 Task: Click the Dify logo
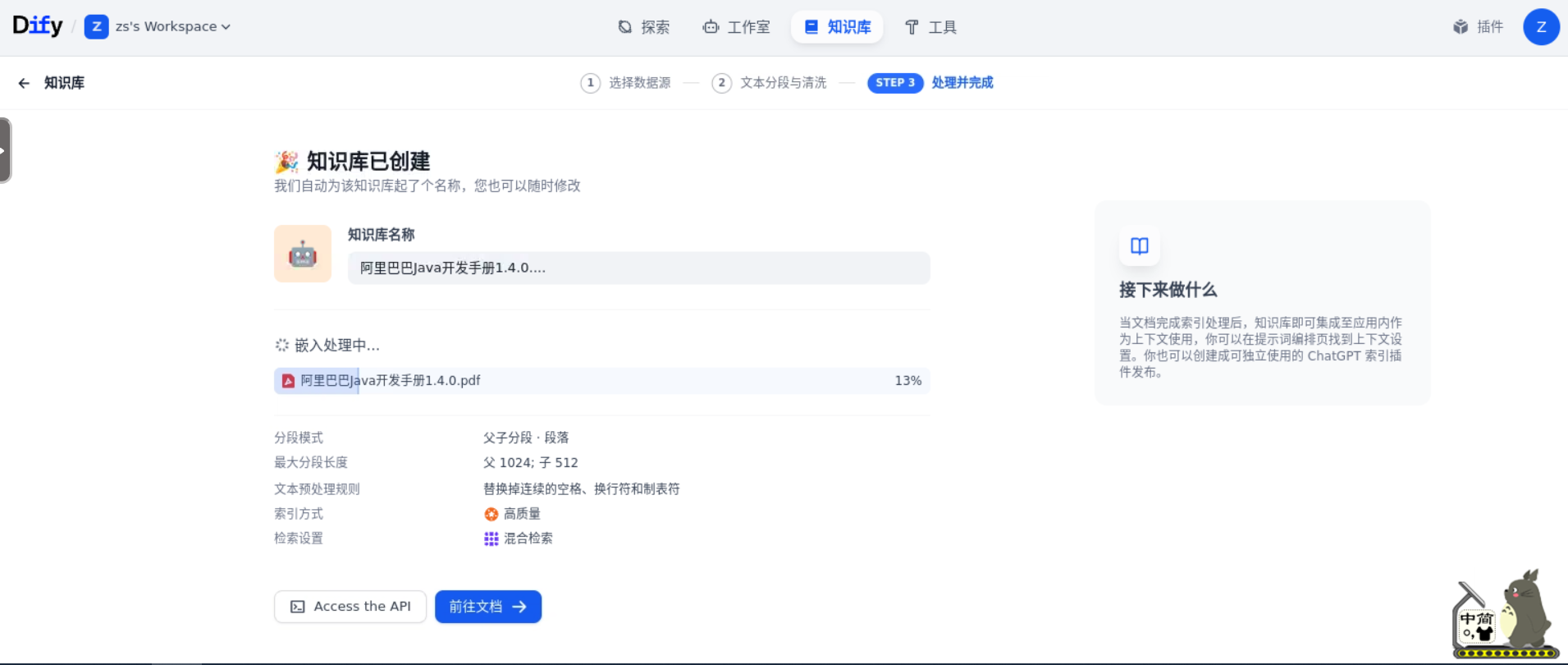[x=38, y=26]
